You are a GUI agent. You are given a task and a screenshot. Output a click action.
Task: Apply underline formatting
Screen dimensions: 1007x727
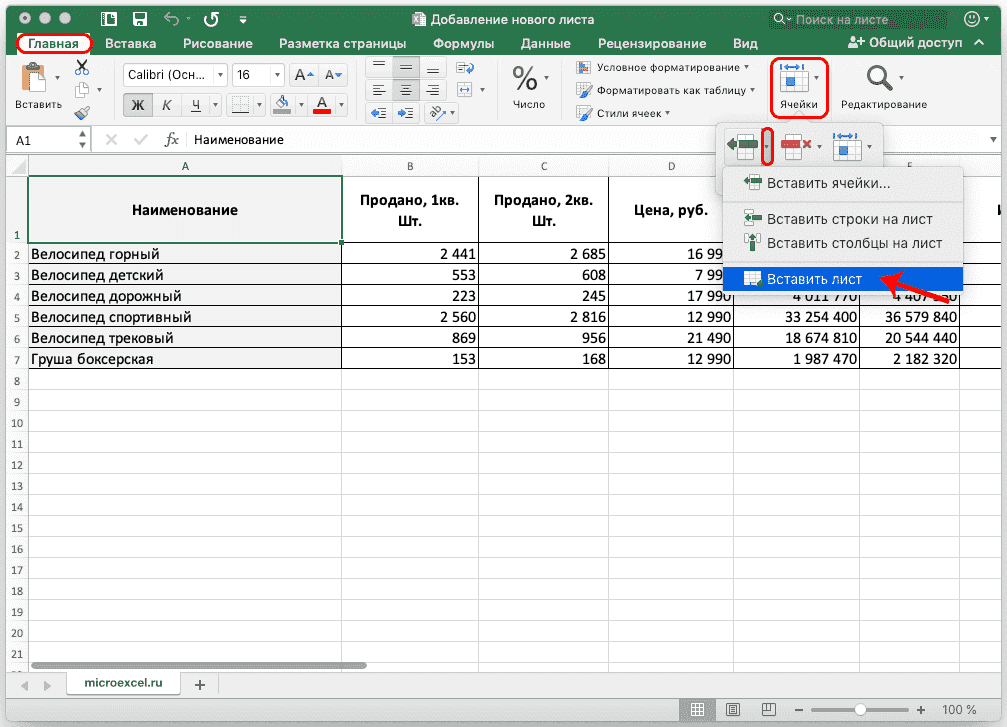[x=196, y=104]
